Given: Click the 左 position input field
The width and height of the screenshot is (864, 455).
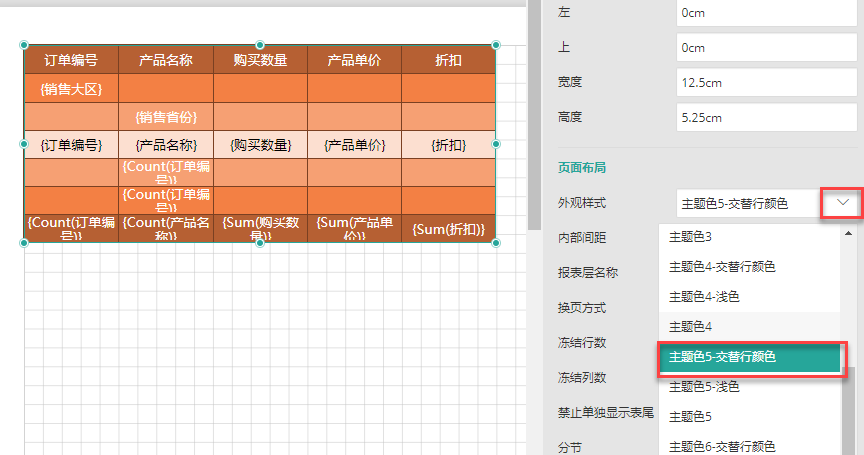Looking at the screenshot, I should click(x=766, y=13).
